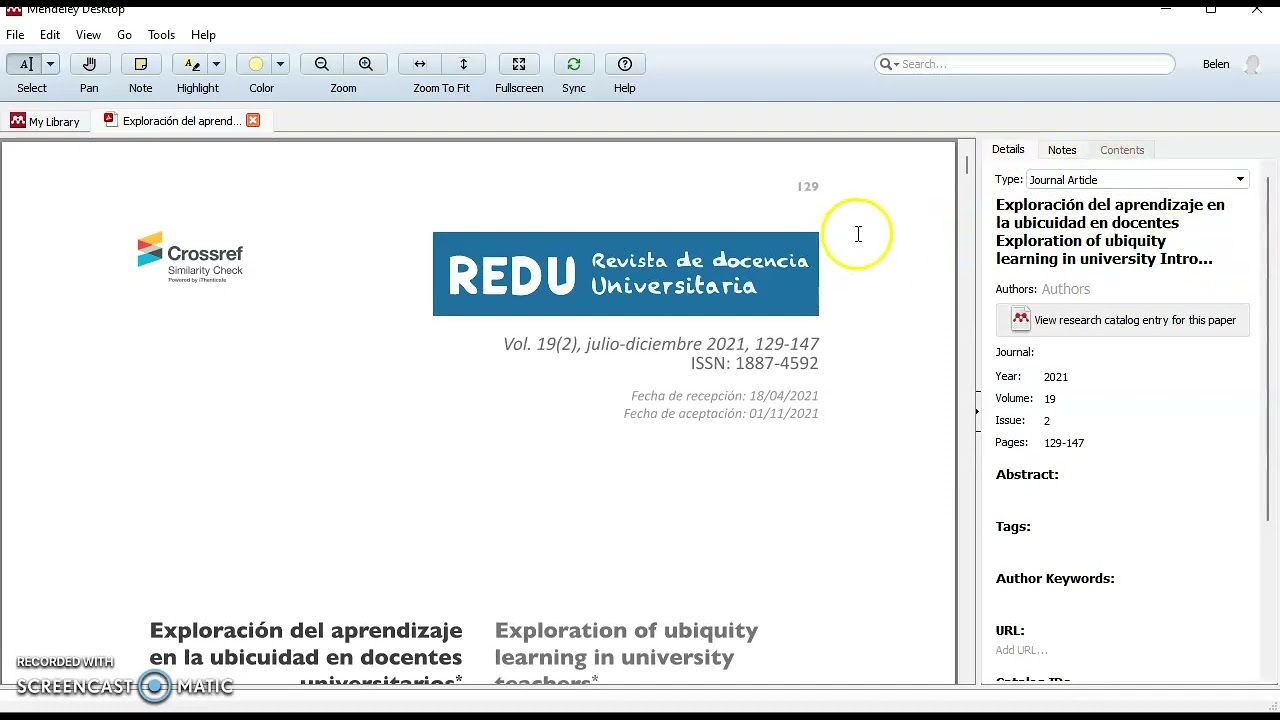Switch to the Contents panel tab
The width and height of the screenshot is (1280, 720).
(x=1122, y=150)
